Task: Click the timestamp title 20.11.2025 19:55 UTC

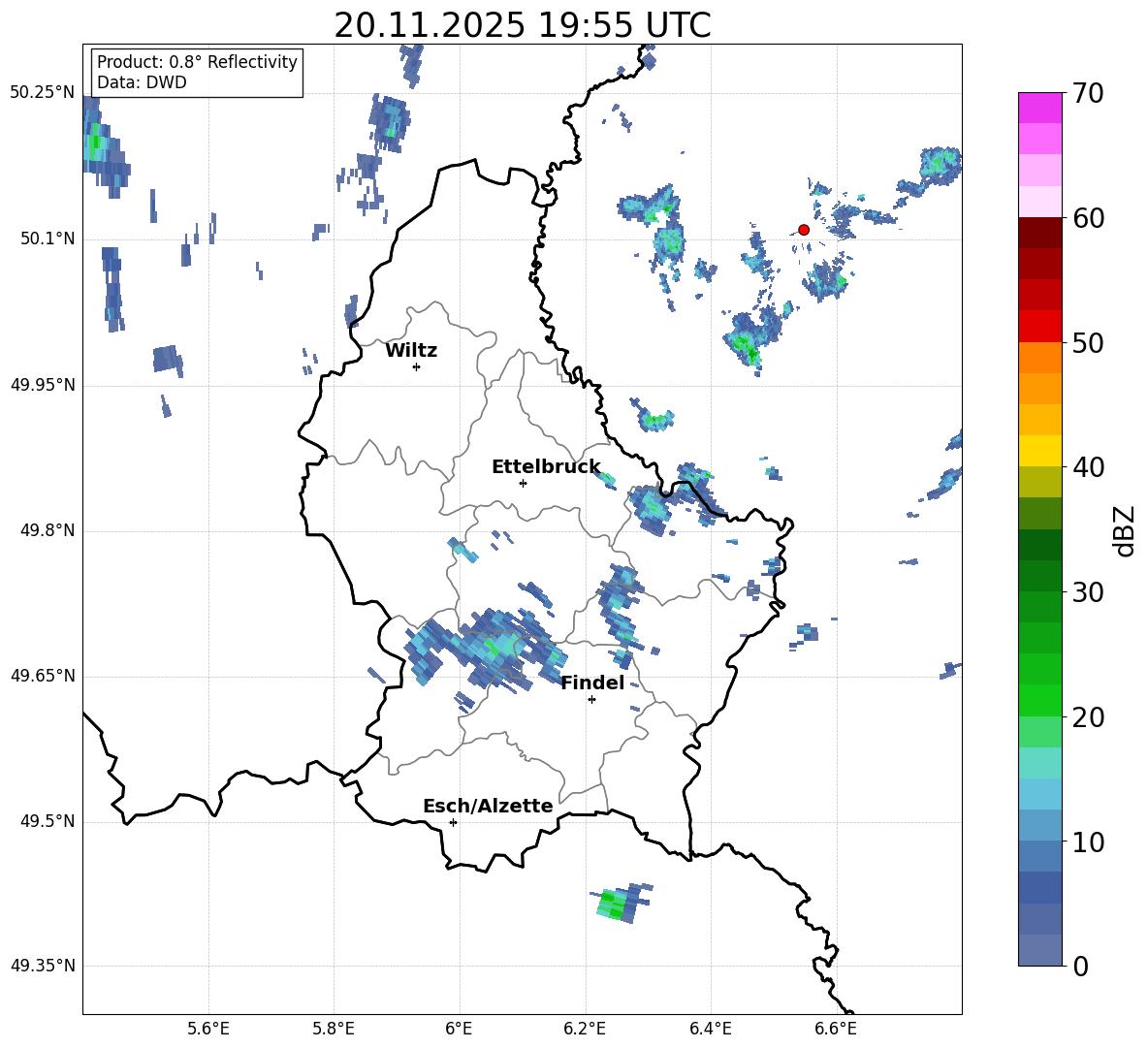Action: 522,26
